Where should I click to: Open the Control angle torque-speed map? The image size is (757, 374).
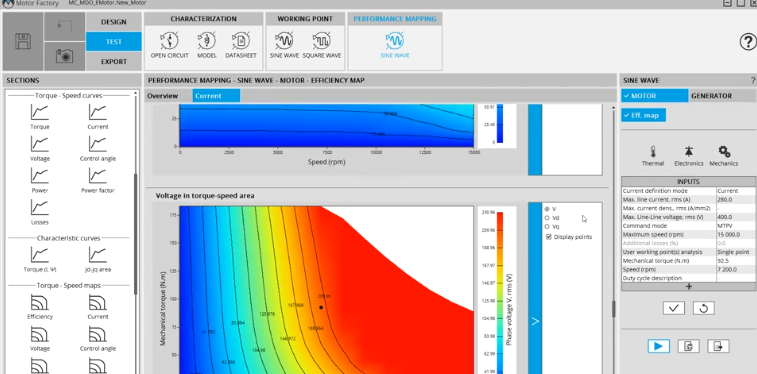[x=98, y=339]
